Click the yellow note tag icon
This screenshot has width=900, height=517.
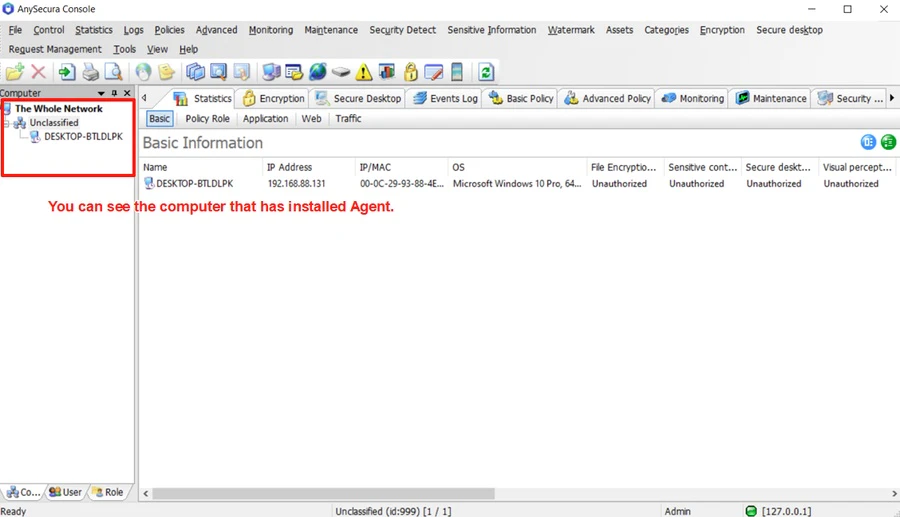[166, 72]
